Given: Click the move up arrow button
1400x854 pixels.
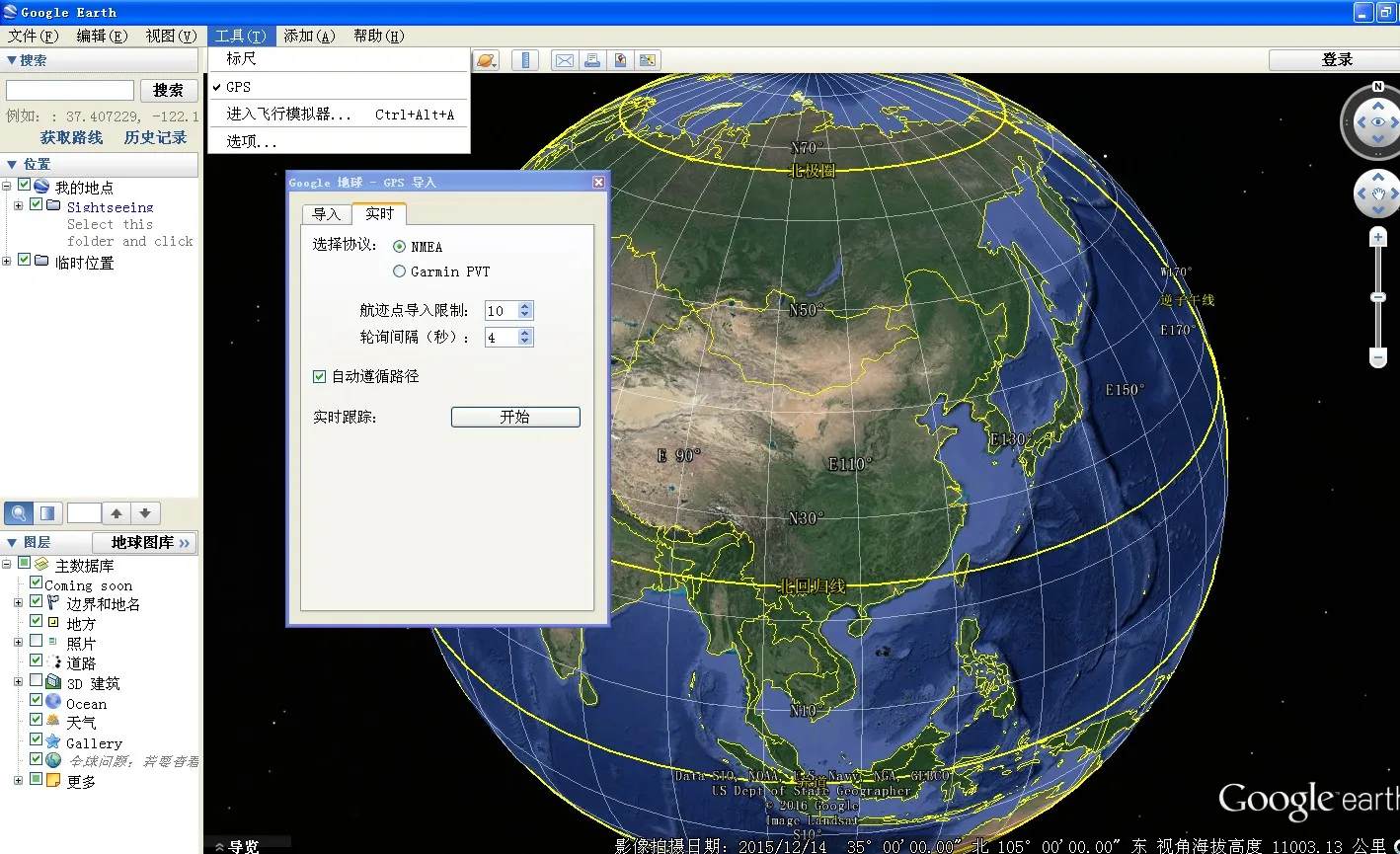Looking at the screenshot, I should click(x=117, y=513).
